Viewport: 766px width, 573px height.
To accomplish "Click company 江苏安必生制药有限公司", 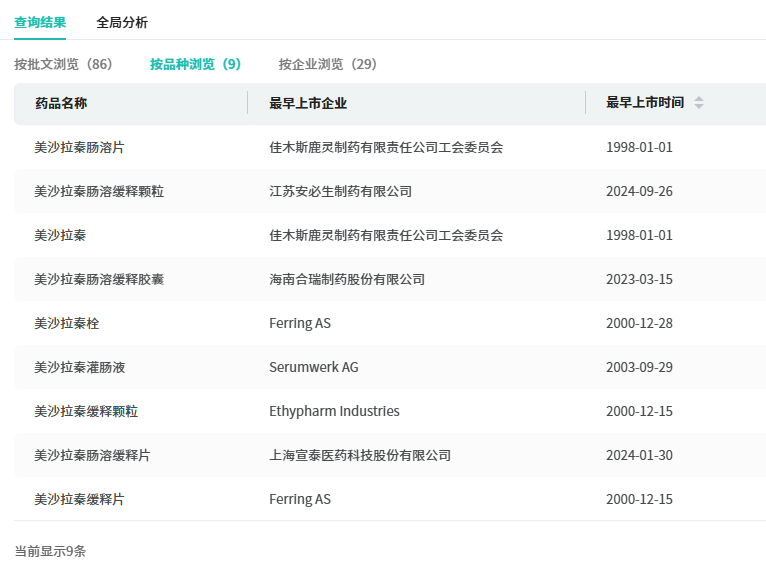I will pos(340,191).
